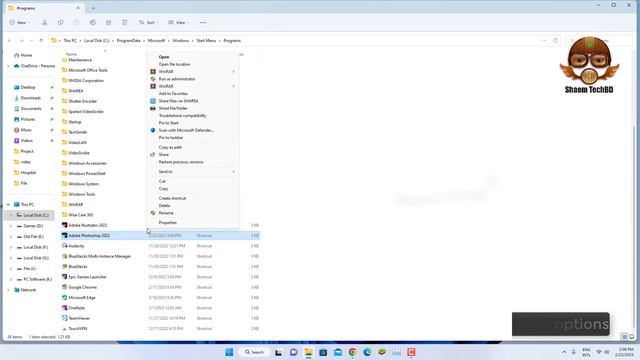This screenshot has width=640, height=360.
Task: Open the New dropdown in the toolbar
Action: [x=19, y=22]
